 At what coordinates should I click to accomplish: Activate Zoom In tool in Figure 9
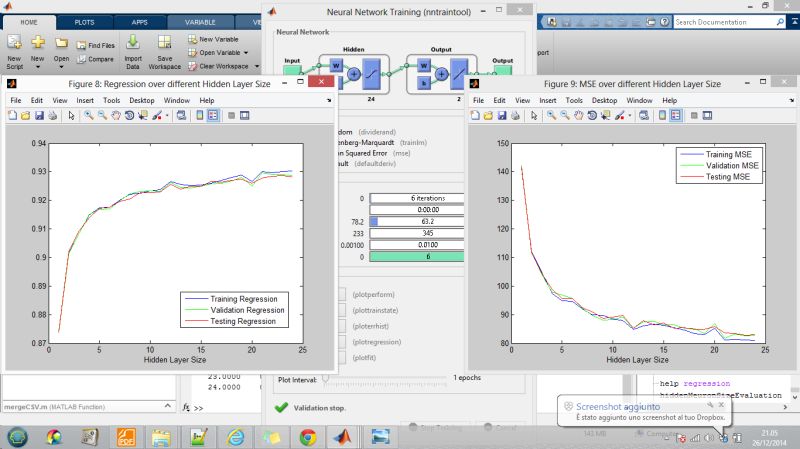[x=552, y=116]
